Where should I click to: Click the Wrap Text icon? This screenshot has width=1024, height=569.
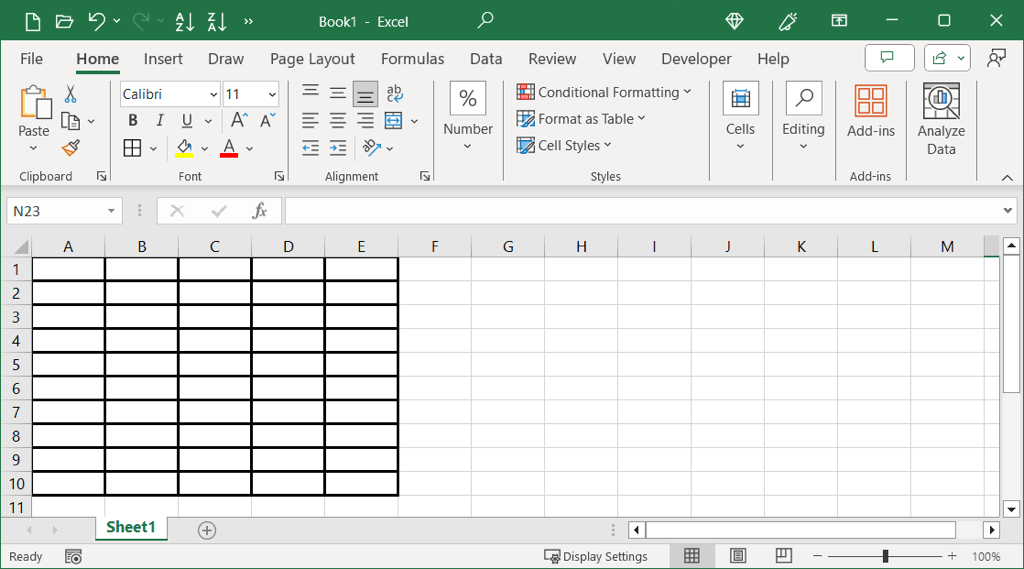click(395, 94)
